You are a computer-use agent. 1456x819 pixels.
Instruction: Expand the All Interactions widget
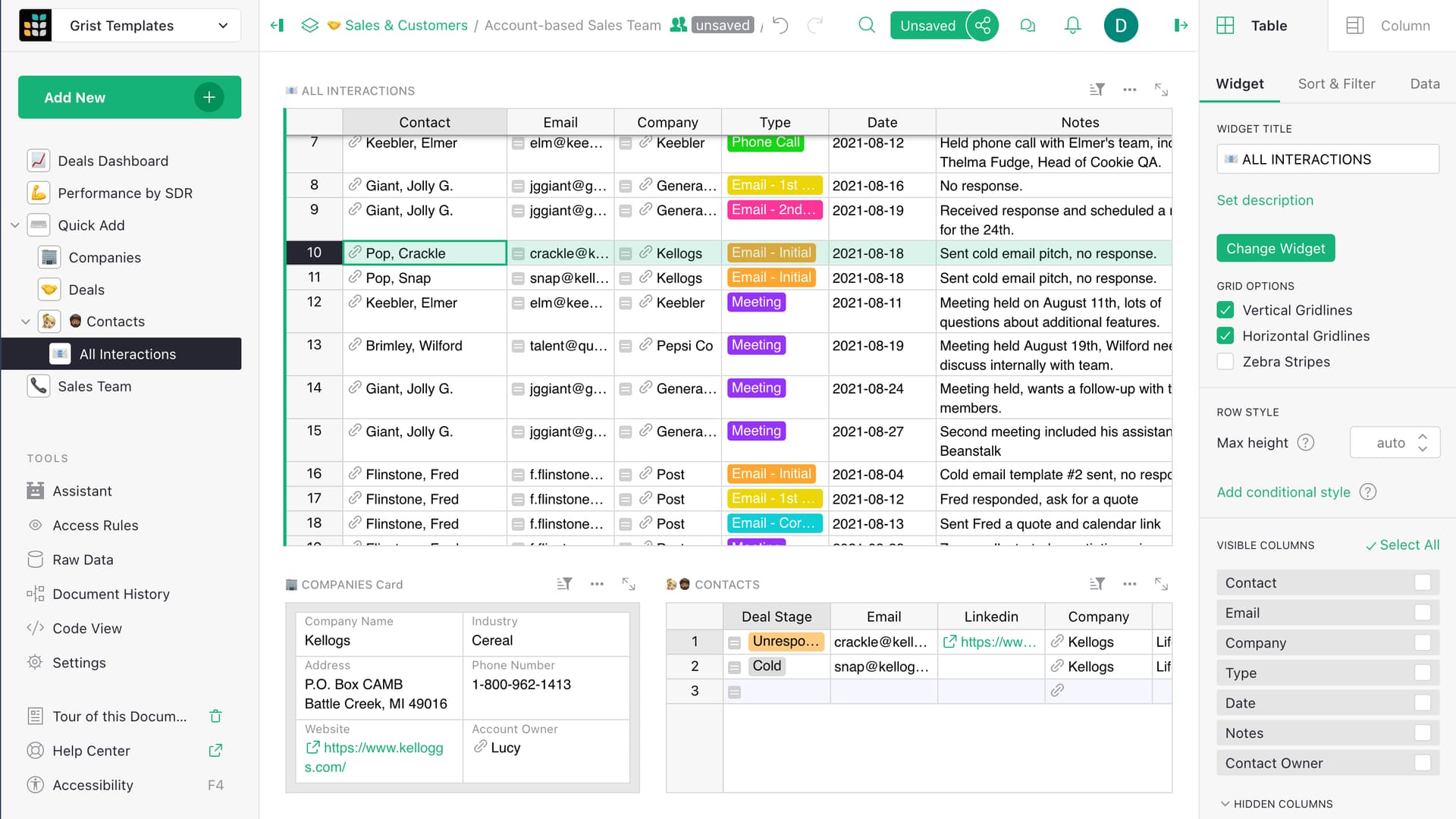(1161, 89)
